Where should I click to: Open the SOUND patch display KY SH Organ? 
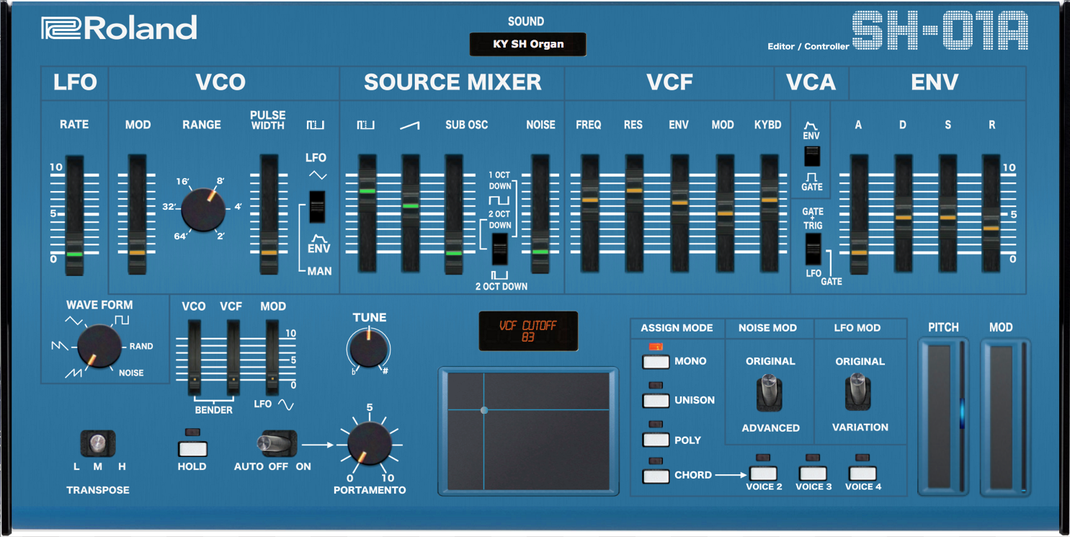(x=527, y=44)
